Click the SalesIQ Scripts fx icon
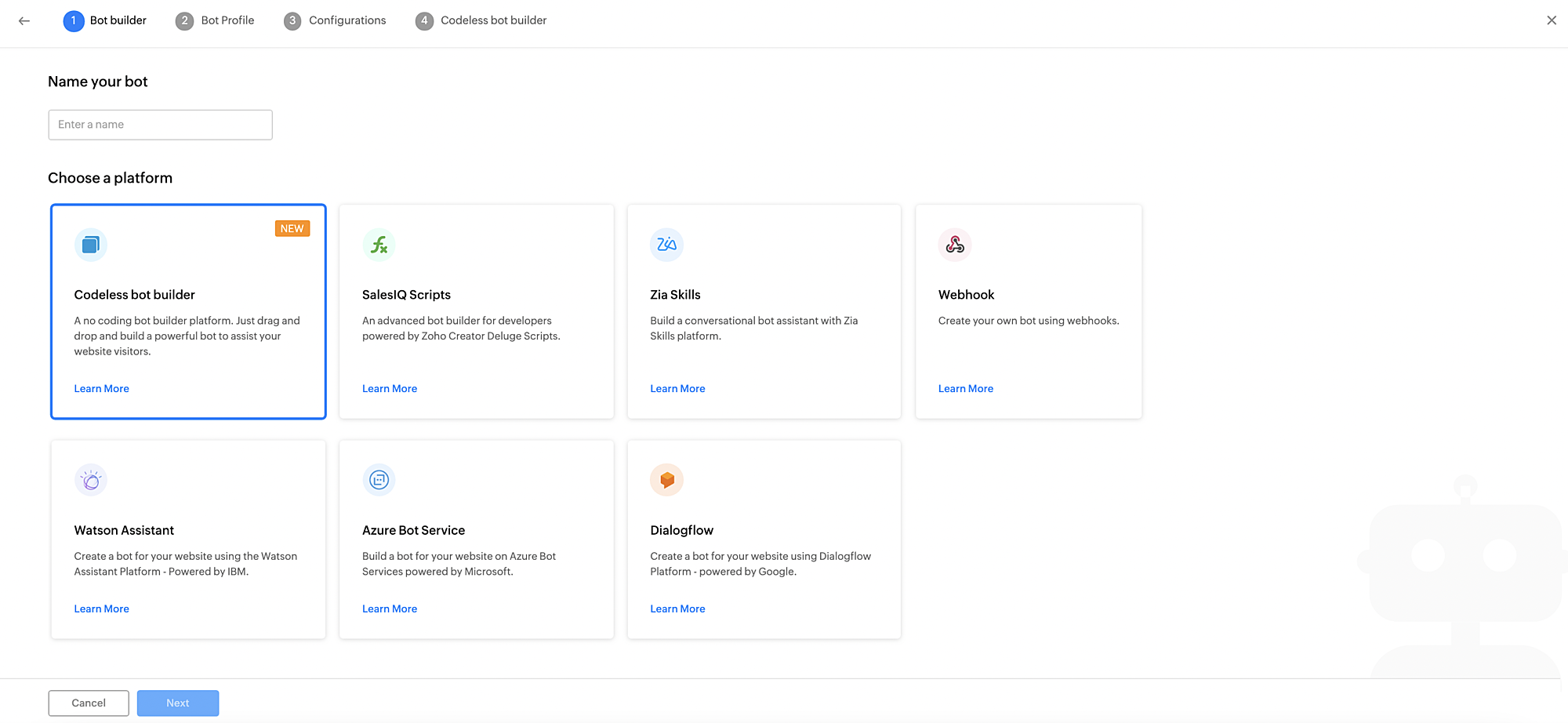1568x723 pixels. pos(379,245)
